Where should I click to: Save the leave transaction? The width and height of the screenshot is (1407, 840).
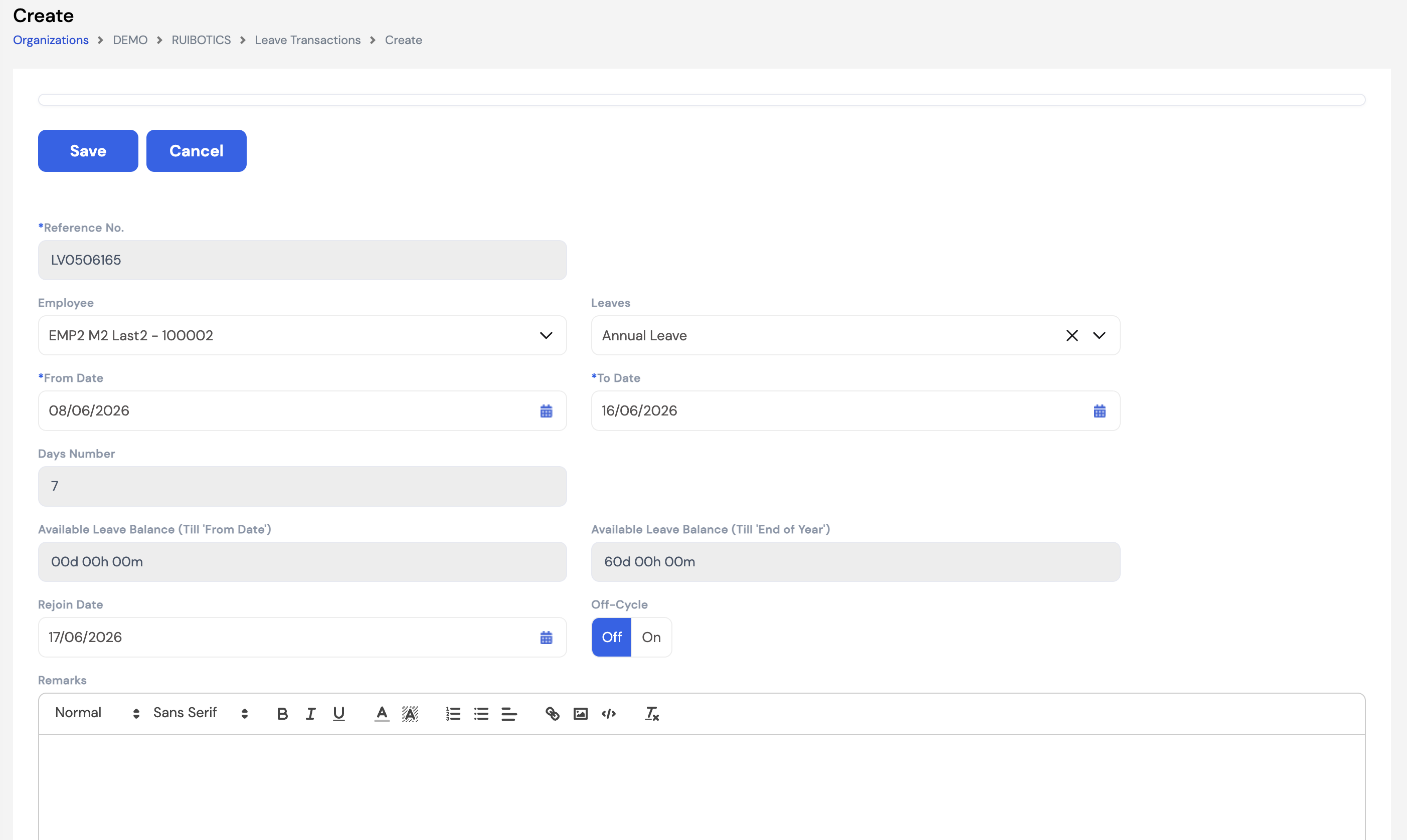(88, 150)
